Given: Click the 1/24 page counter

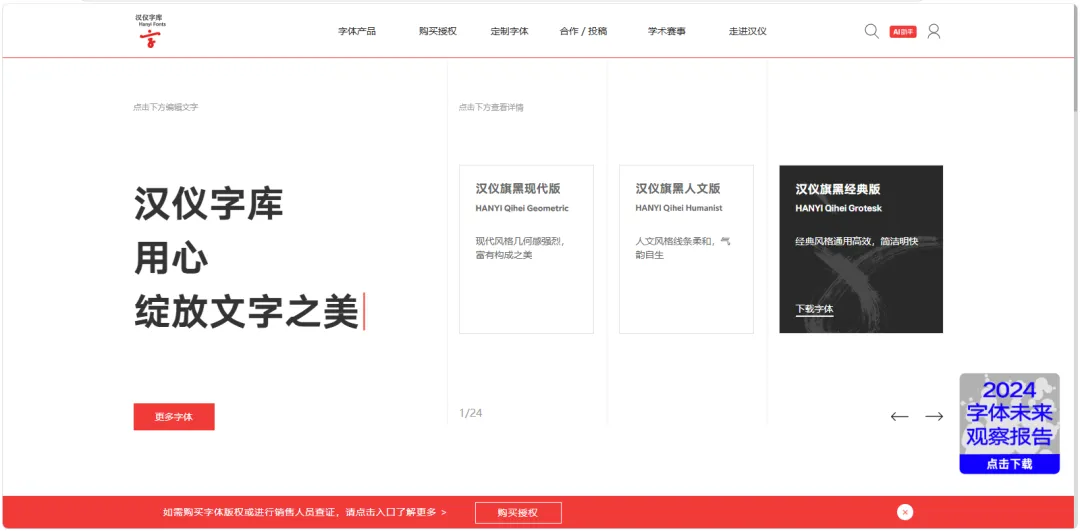Looking at the screenshot, I should coord(470,413).
